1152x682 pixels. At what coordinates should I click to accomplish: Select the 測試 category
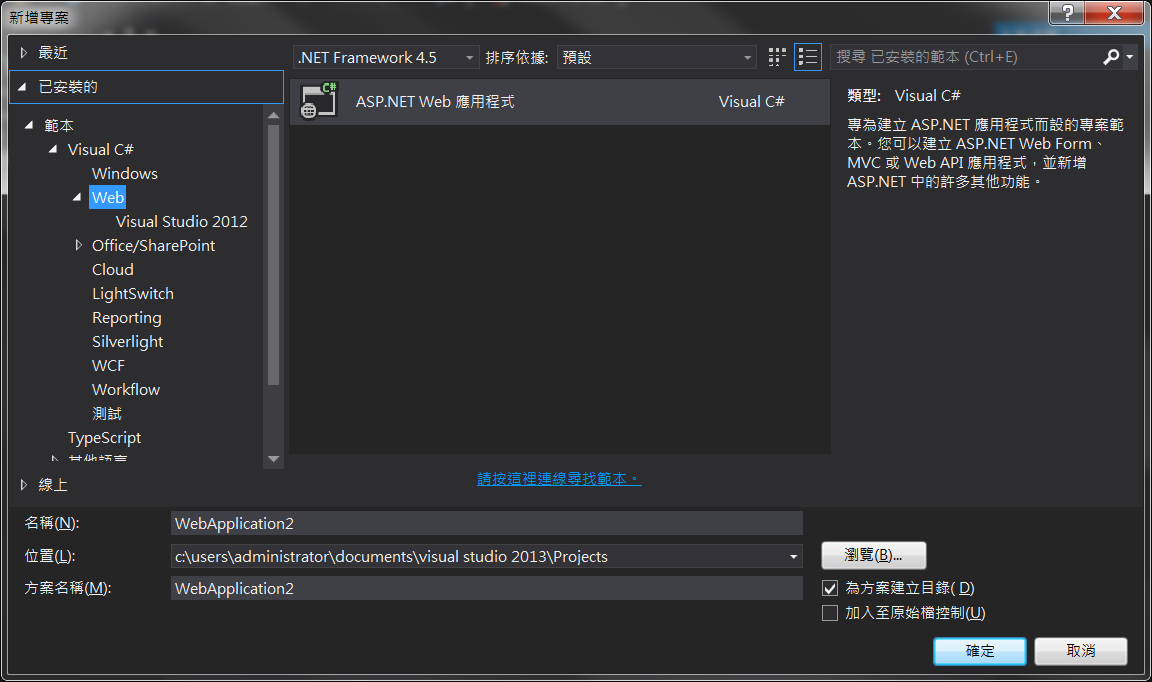[x=107, y=414]
